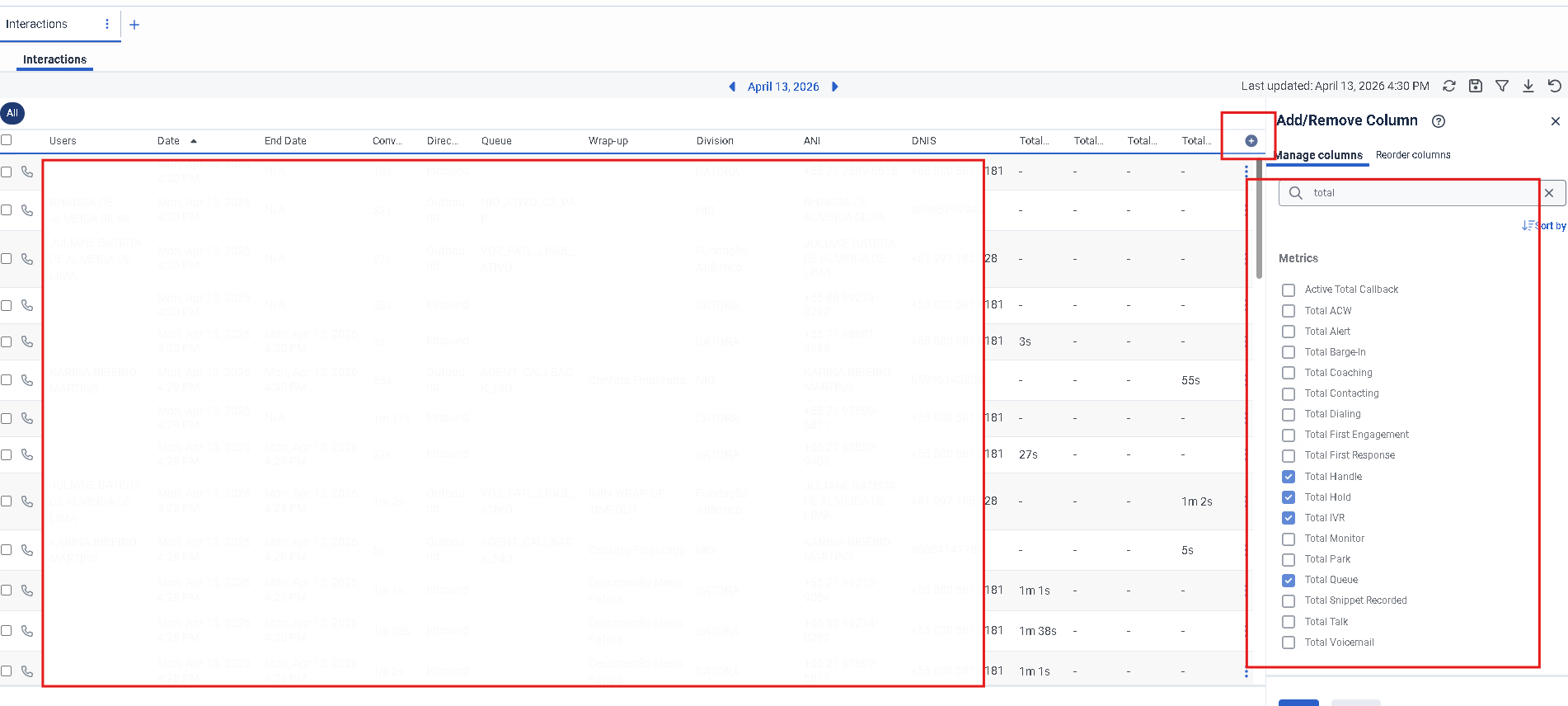Sort by the End Date column header
This screenshot has width=1568, height=706.
(x=285, y=141)
